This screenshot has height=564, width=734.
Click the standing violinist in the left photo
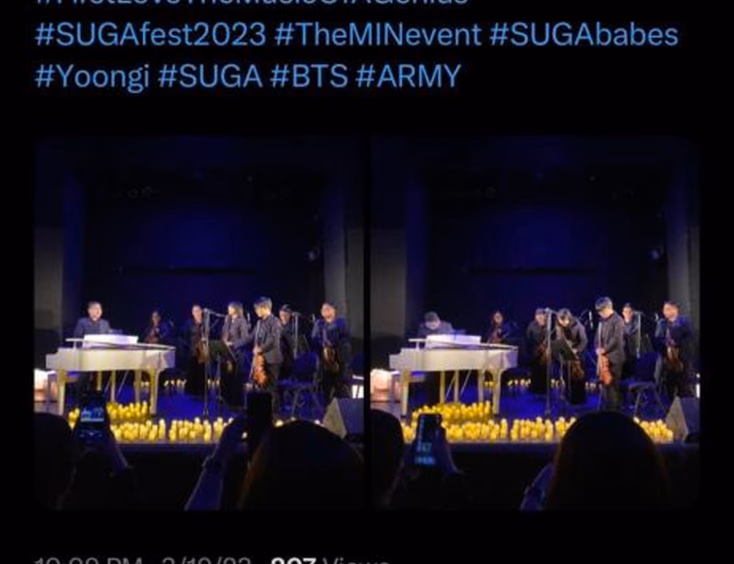tap(265, 346)
